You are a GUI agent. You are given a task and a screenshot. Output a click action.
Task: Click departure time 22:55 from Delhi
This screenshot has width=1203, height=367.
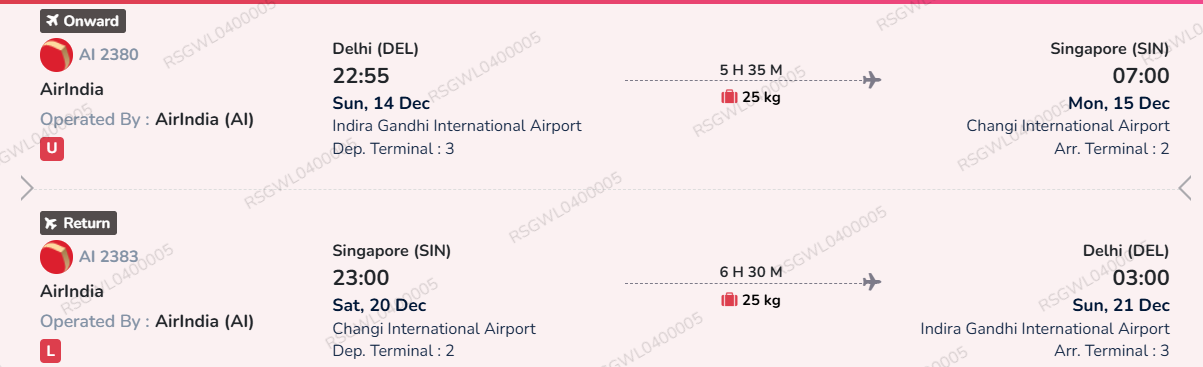click(361, 76)
